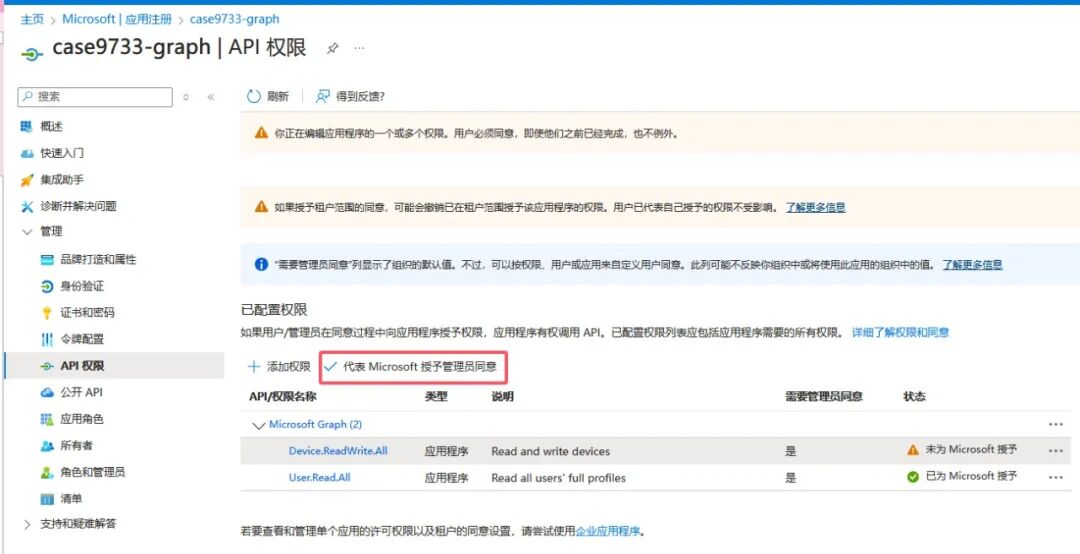1080x554 pixels.
Task: Go to Microsoft | 应用注册 breadcrumb
Action: coord(117,19)
